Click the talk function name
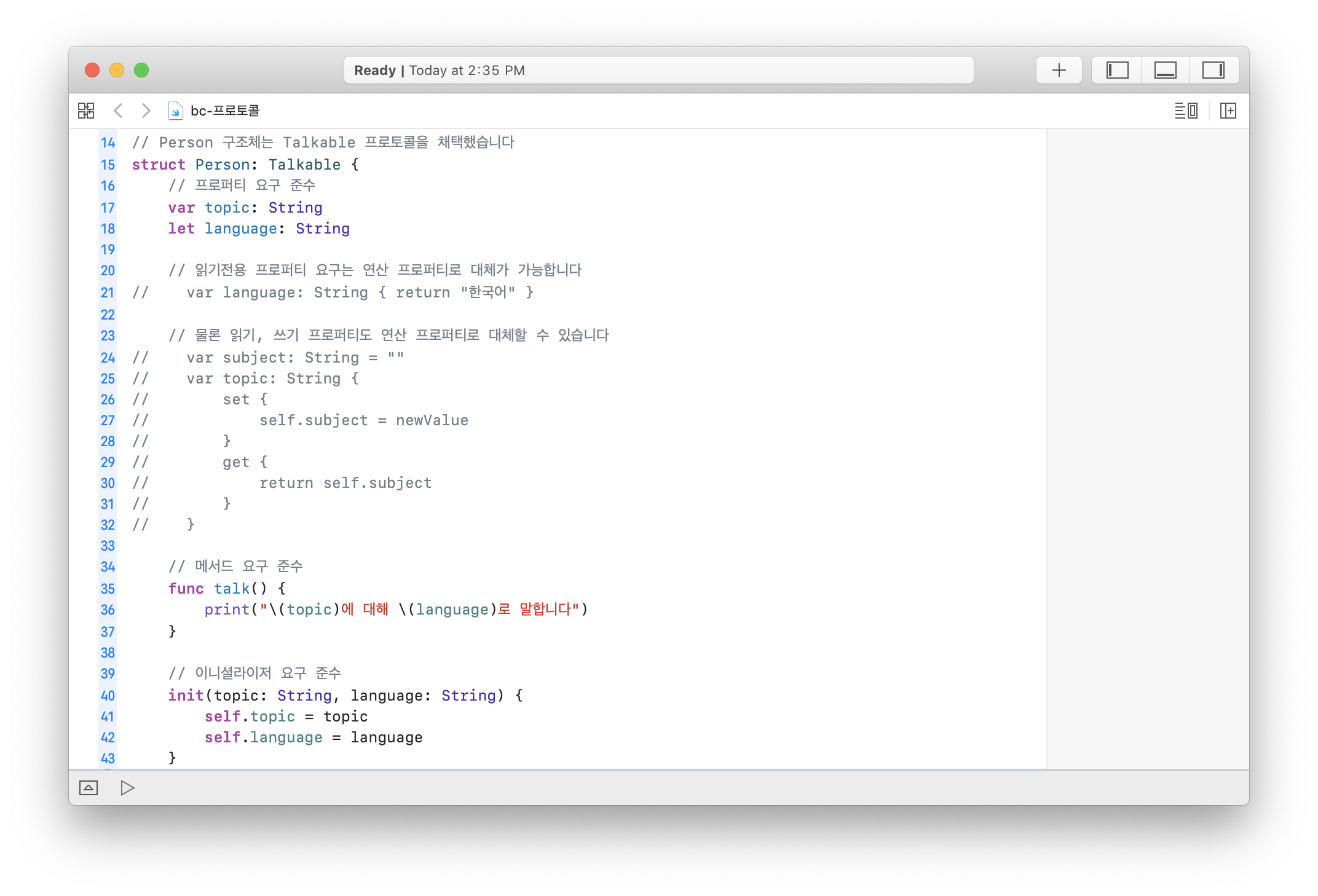Image resolution: width=1318 pixels, height=896 pixels. 232,589
